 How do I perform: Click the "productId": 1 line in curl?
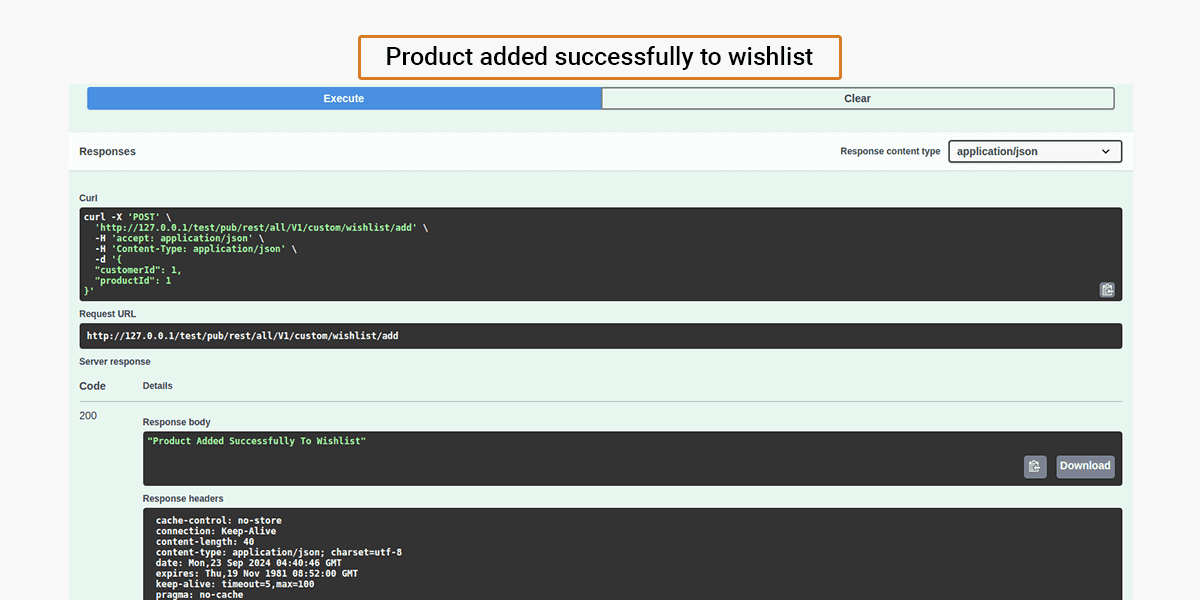133,281
